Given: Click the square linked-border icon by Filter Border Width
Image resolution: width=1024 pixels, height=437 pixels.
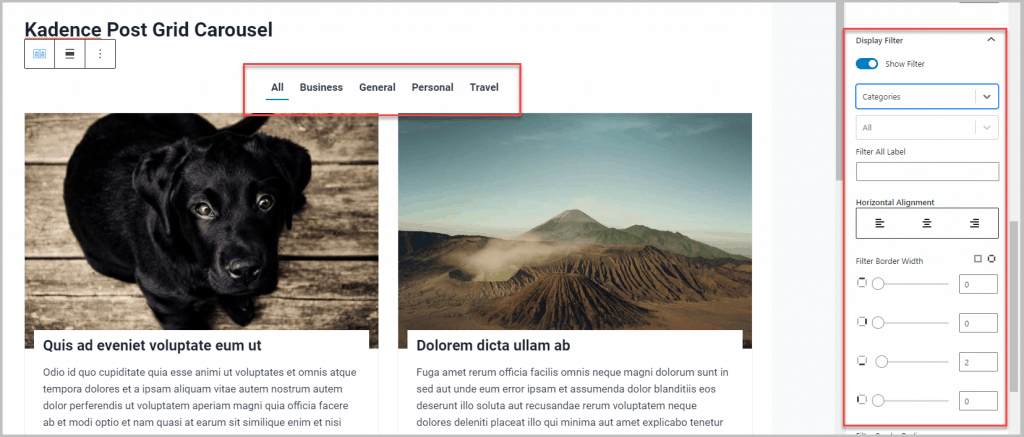Looking at the screenshot, I should [x=978, y=259].
